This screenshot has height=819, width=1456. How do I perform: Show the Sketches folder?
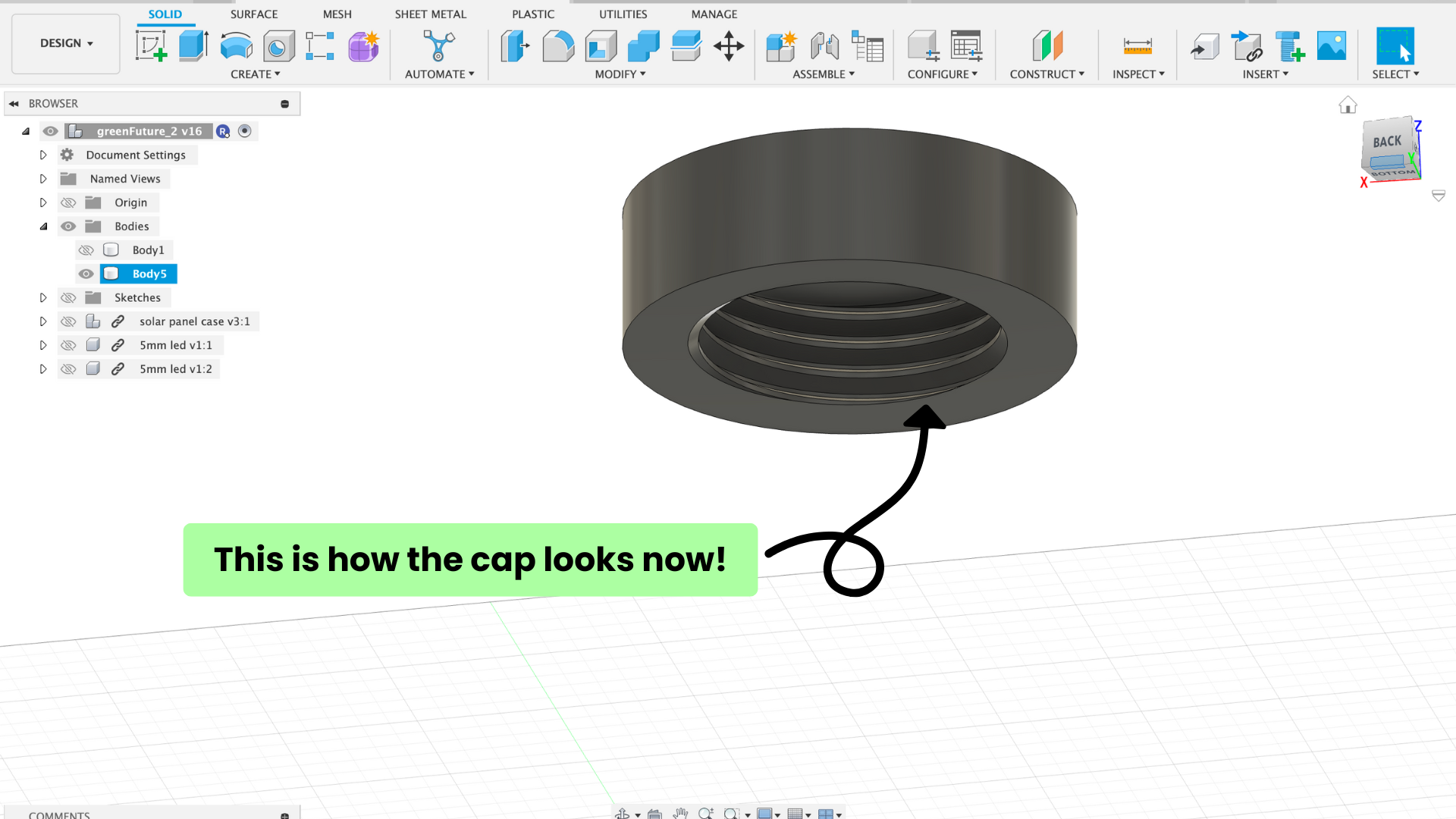68,297
